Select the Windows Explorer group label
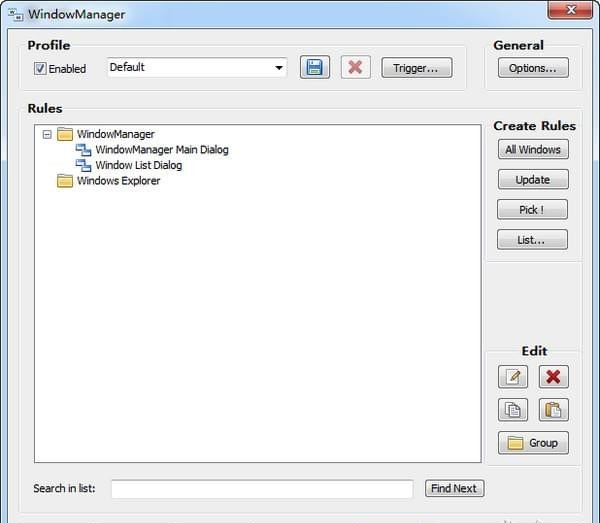Screen dimensions: 600x523 [x=118, y=181]
